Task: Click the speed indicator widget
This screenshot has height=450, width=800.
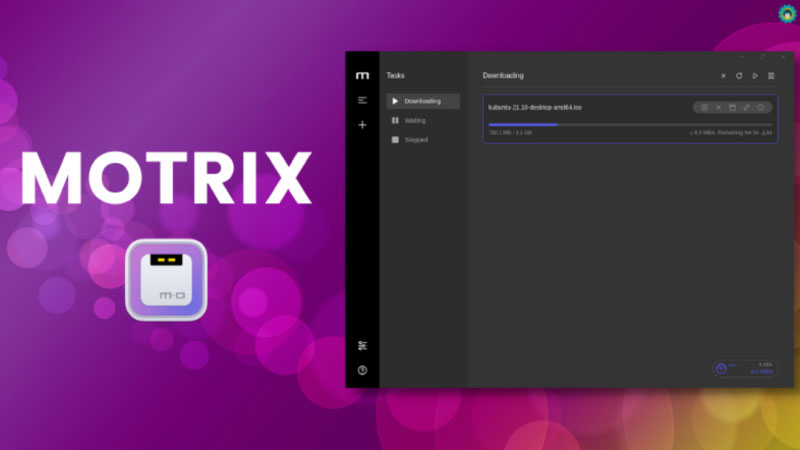Action: (745, 368)
